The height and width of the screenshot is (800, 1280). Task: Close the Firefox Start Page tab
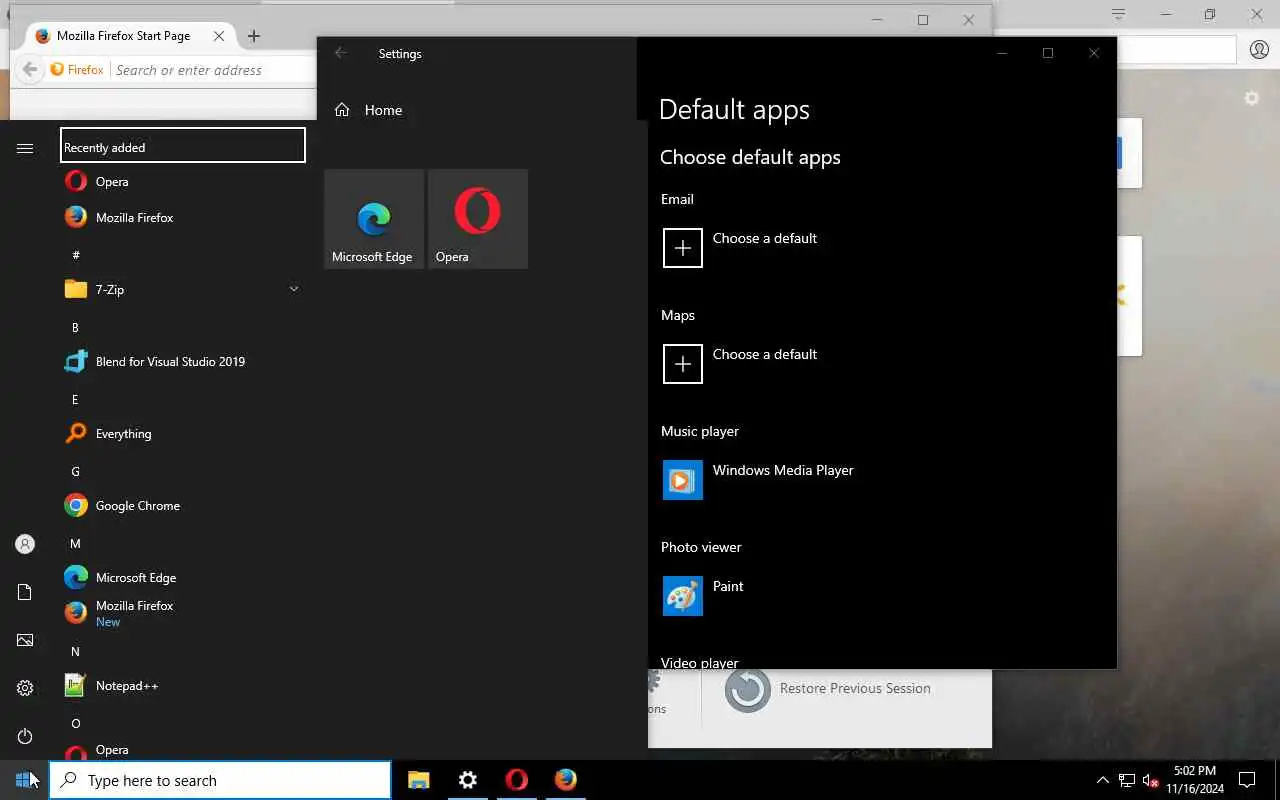click(x=219, y=36)
